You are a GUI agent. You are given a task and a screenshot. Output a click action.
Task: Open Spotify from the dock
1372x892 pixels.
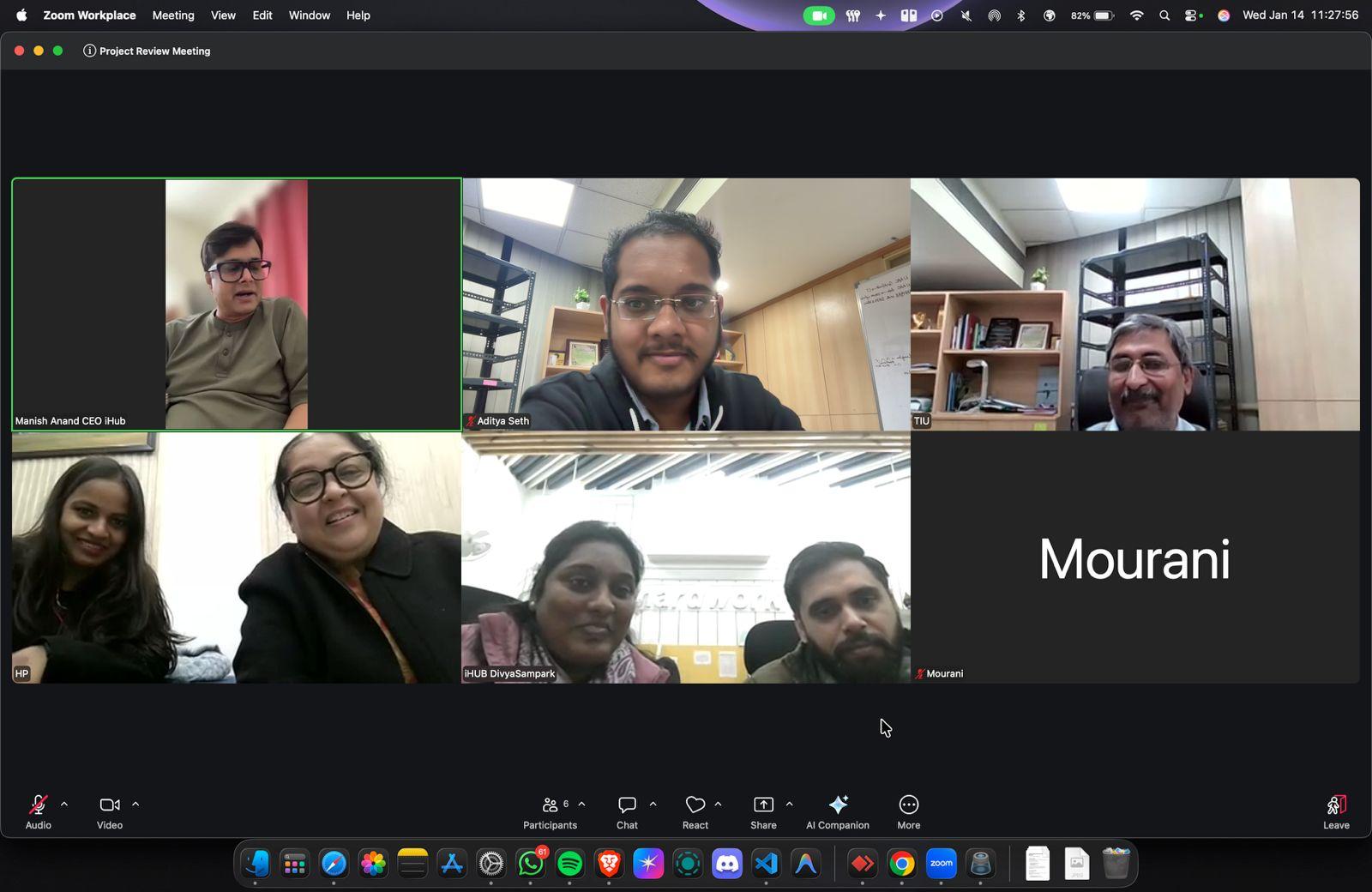pyautogui.click(x=569, y=864)
